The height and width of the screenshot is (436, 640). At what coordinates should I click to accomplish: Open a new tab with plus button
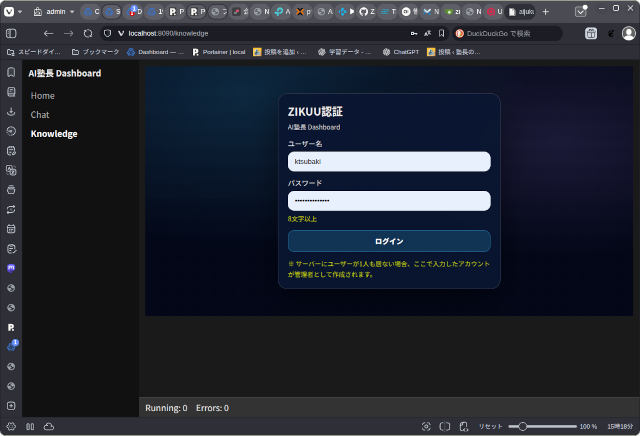(545, 12)
